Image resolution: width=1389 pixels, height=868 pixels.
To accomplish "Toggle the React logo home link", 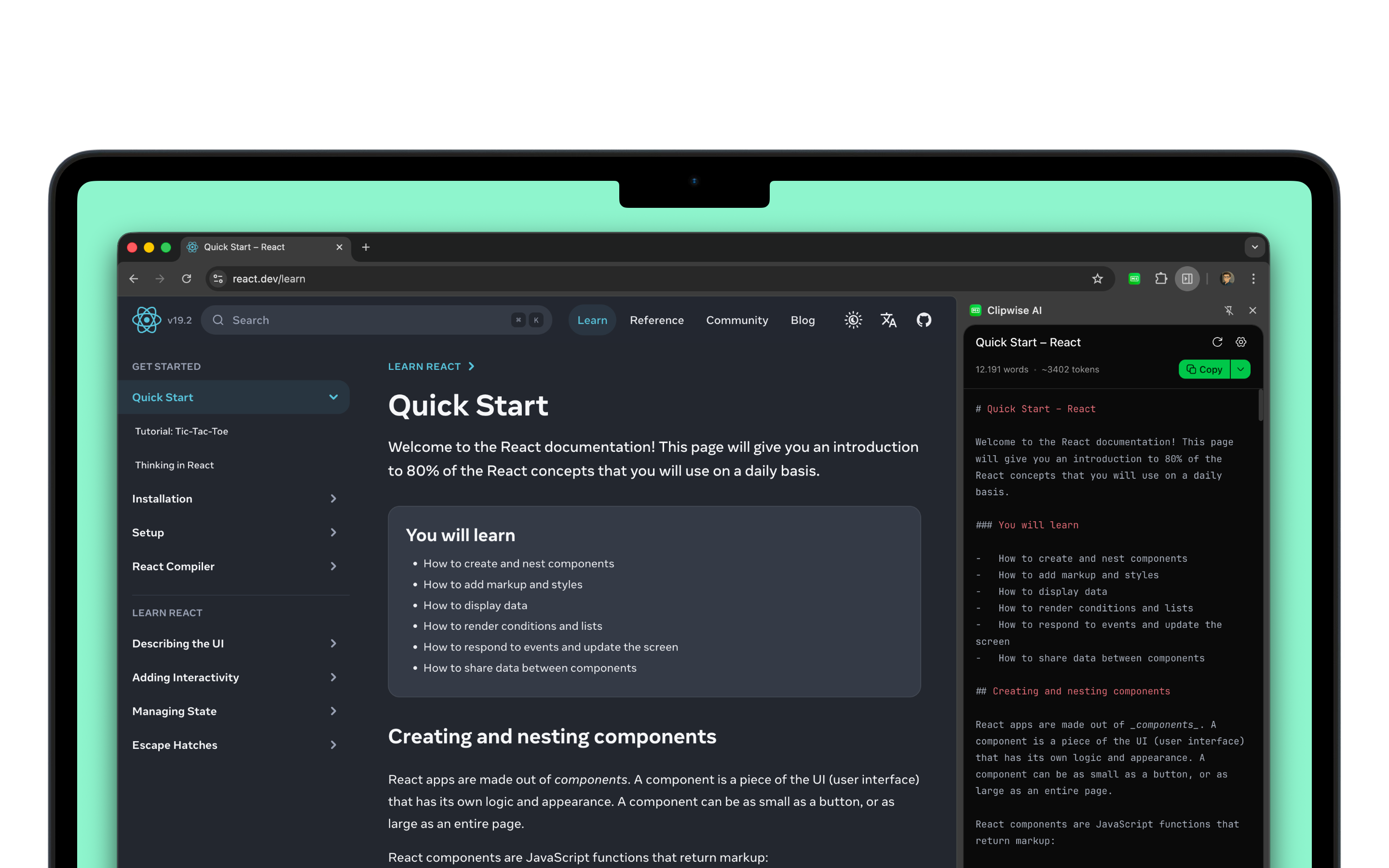I will (146, 320).
